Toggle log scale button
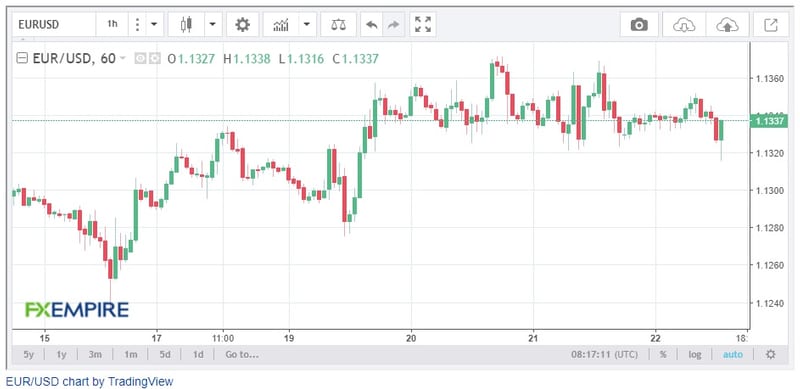The width and height of the screenshot is (800, 389). click(x=694, y=354)
